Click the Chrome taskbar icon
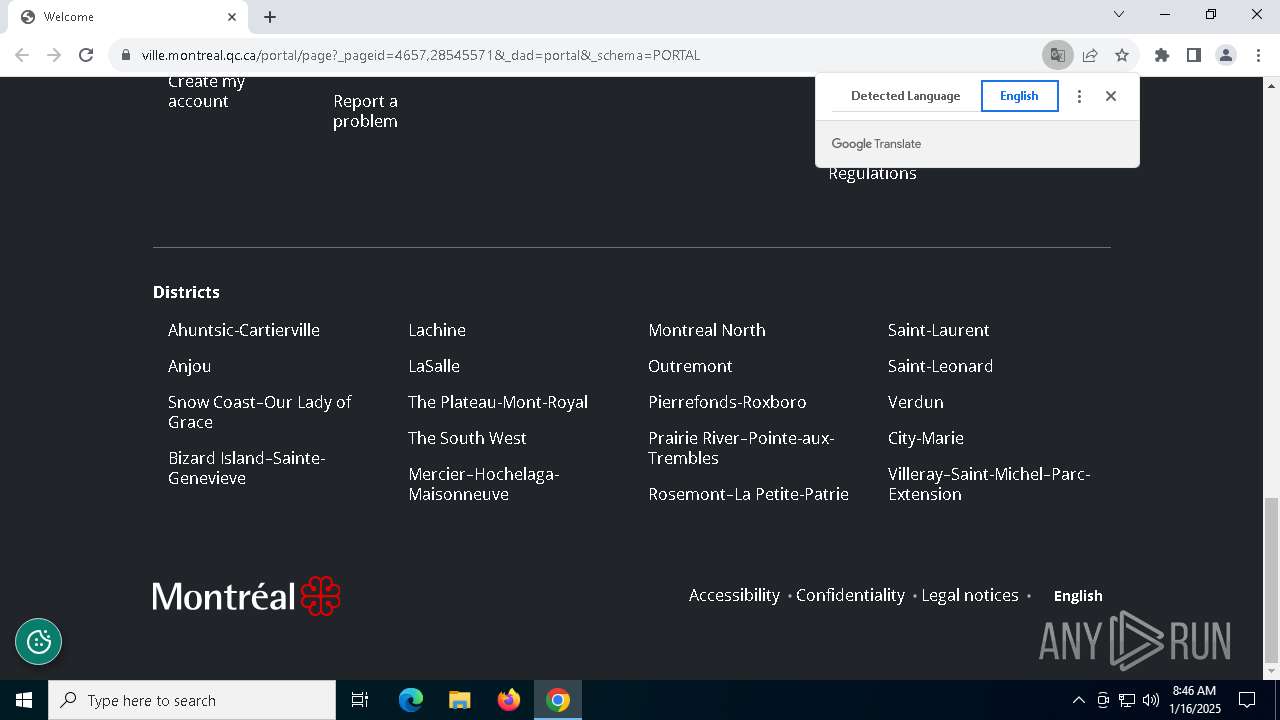The height and width of the screenshot is (720, 1280). click(x=558, y=700)
